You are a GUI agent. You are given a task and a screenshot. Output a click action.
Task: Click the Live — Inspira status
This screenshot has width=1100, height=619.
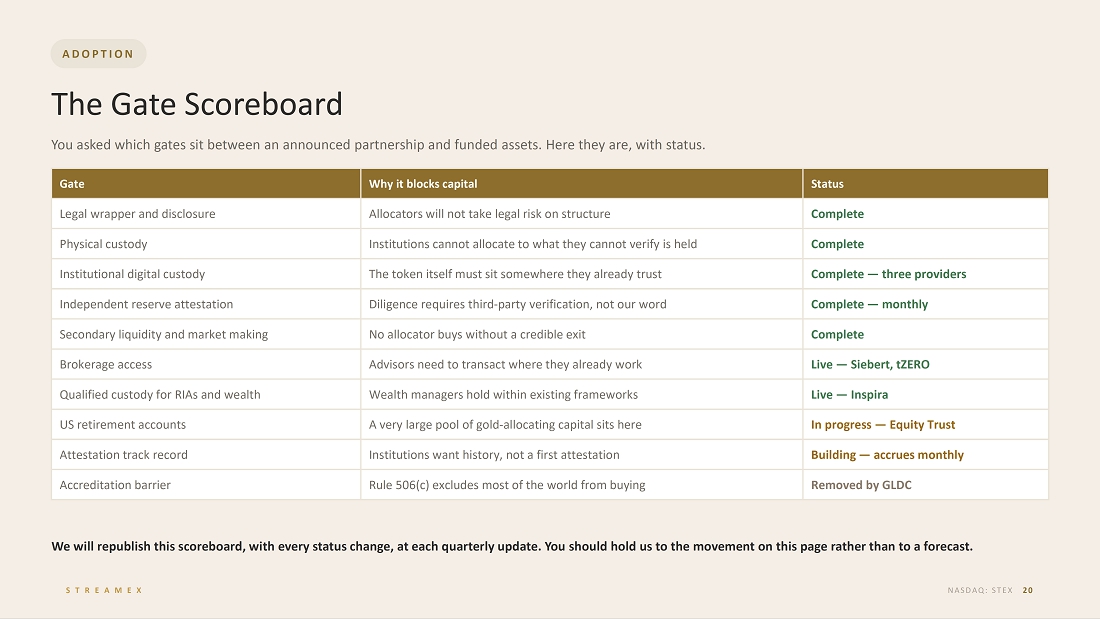coord(850,395)
